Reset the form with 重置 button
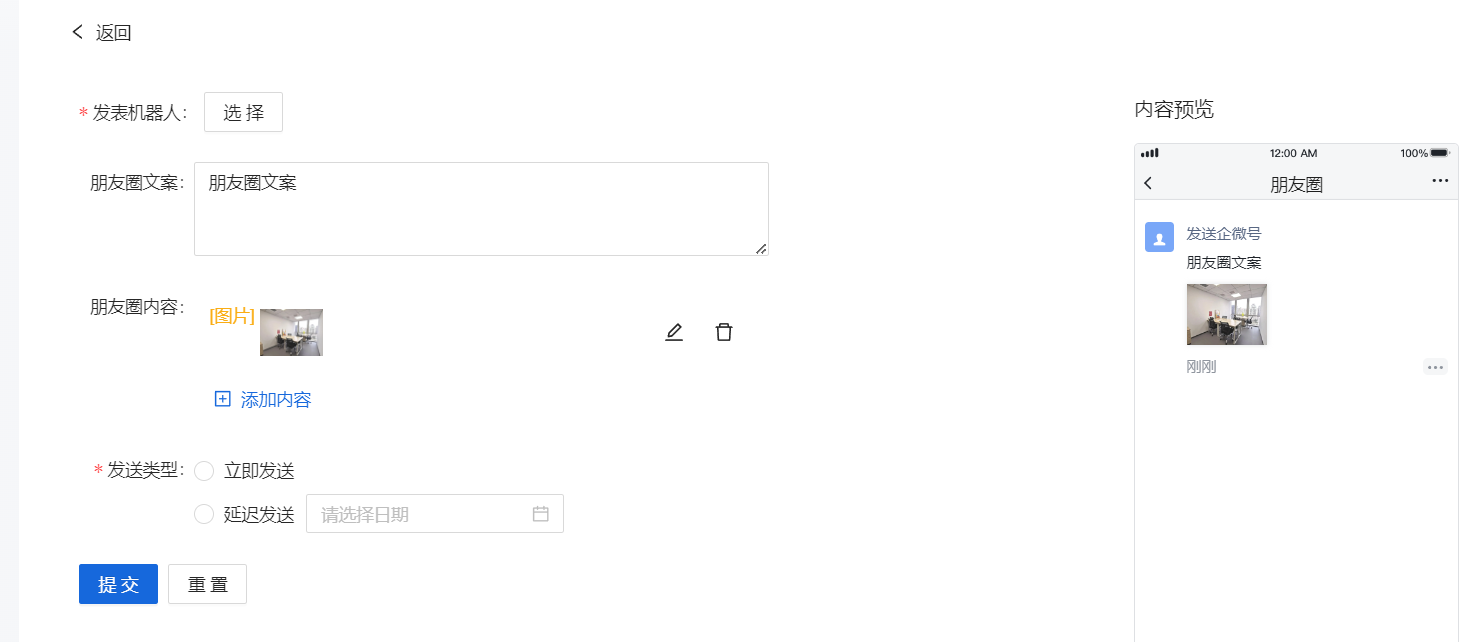 pyautogui.click(x=207, y=584)
